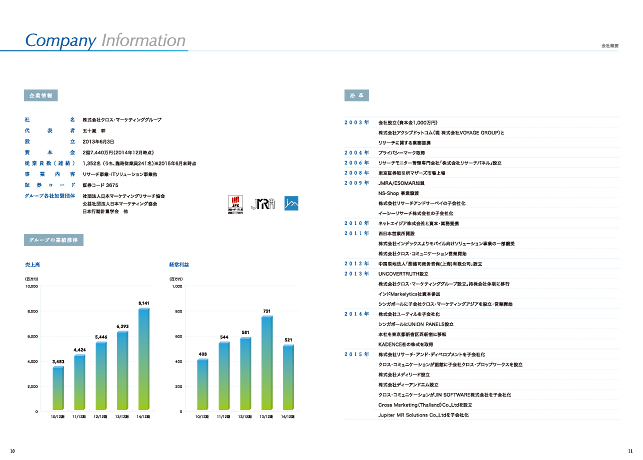
Task: Click the sales bar labeled 5,446
Action: coord(101,376)
